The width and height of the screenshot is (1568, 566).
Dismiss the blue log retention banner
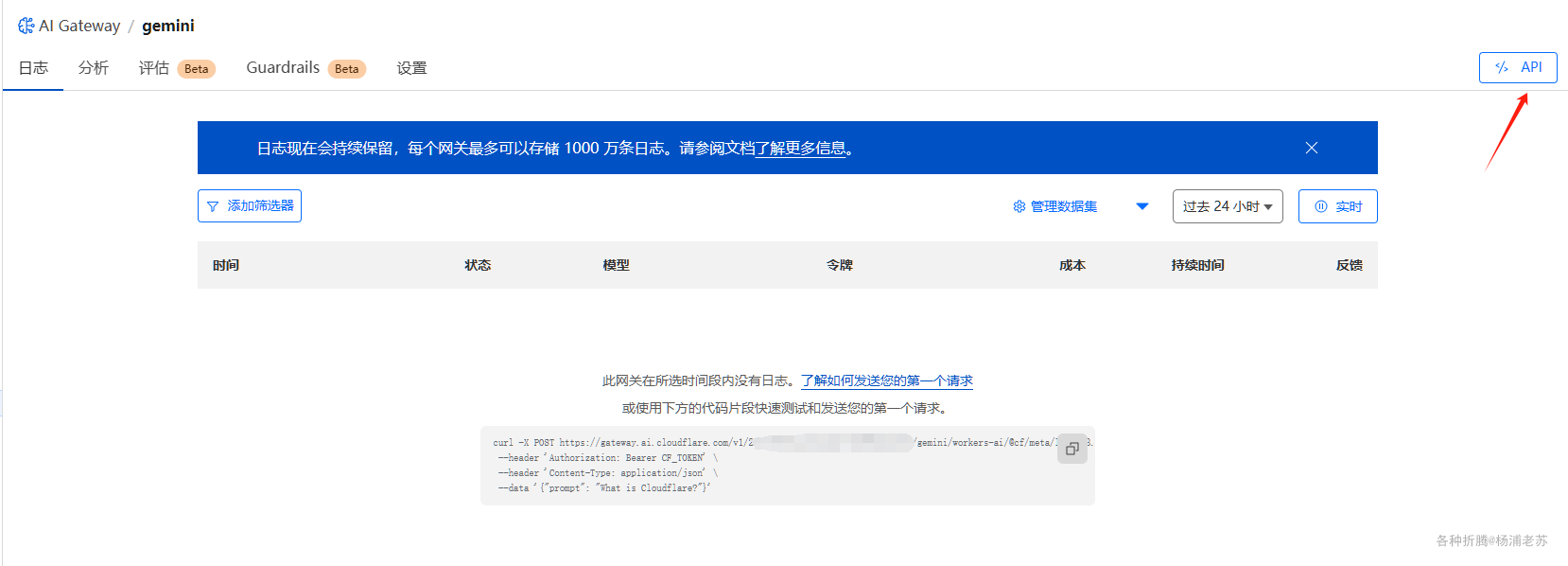pyautogui.click(x=1312, y=148)
